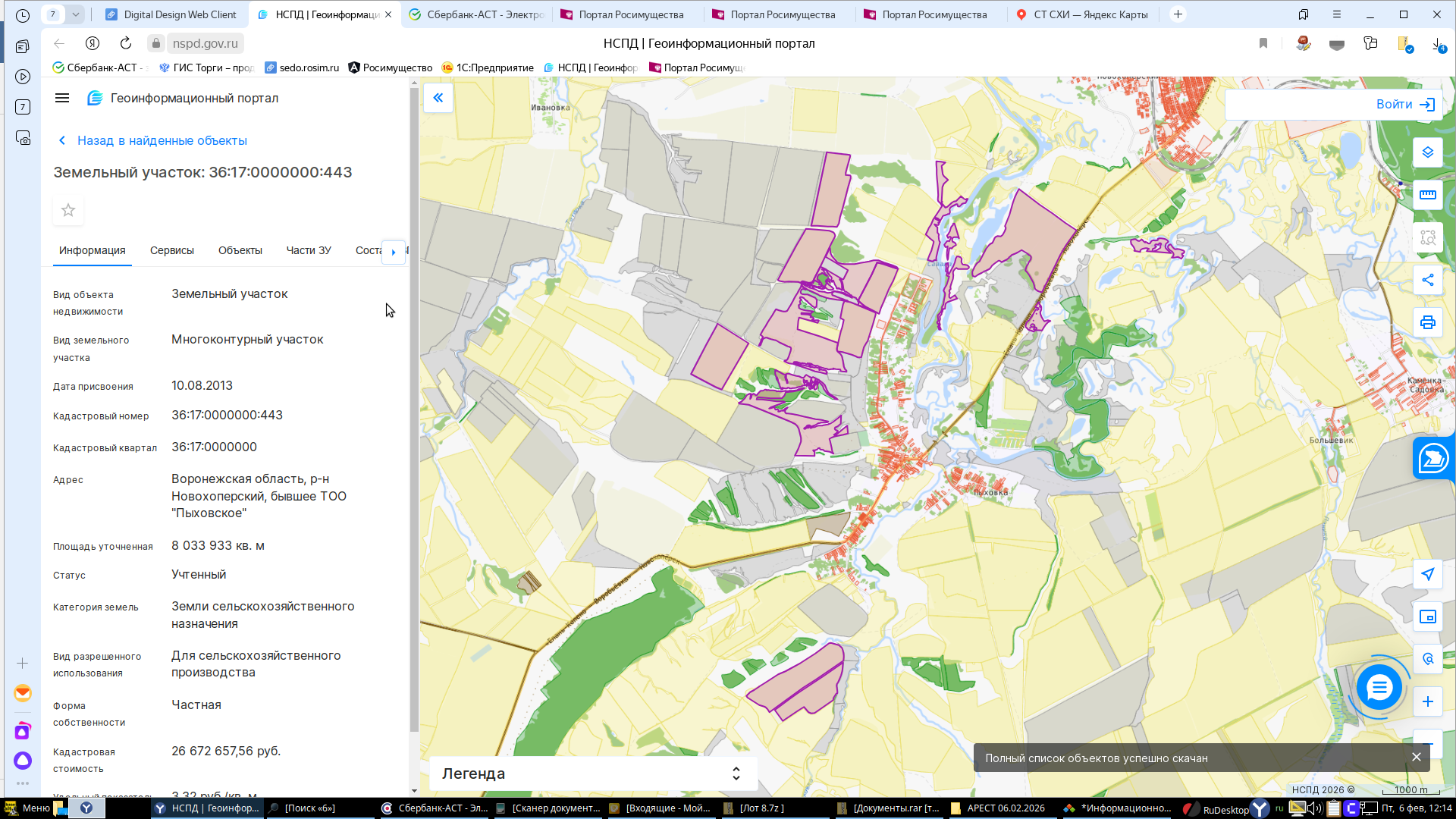This screenshot has height=819, width=1456.
Task: Click the nspd.gov.ru address field
Action: click(205, 43)
